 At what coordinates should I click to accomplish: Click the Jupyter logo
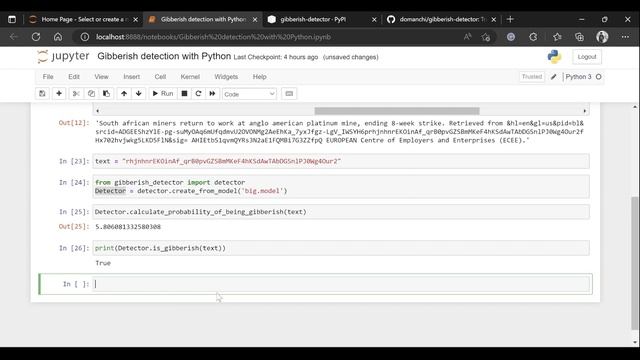63,56
